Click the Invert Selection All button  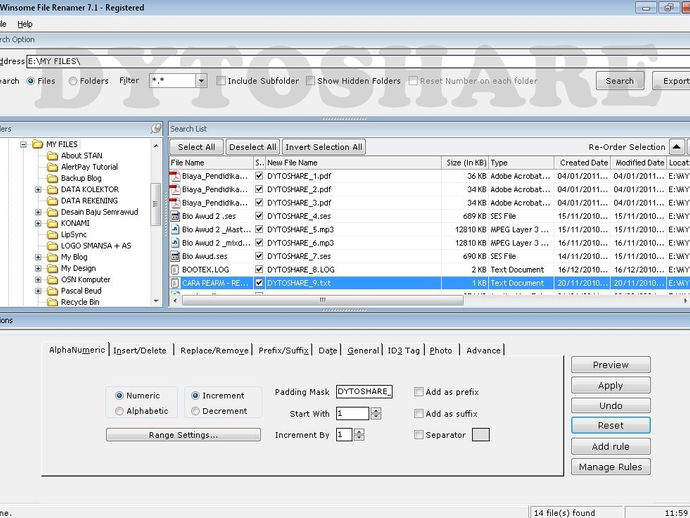pyautogui.click(x=324, y=147)
